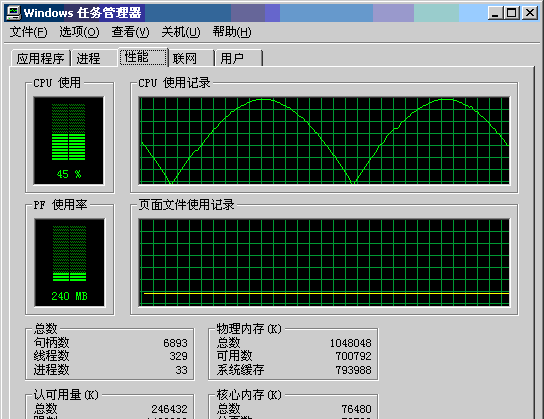The height and width of the screenshot is (419, 544).
Task: Click the 句柄数 label
Action: 51,343
